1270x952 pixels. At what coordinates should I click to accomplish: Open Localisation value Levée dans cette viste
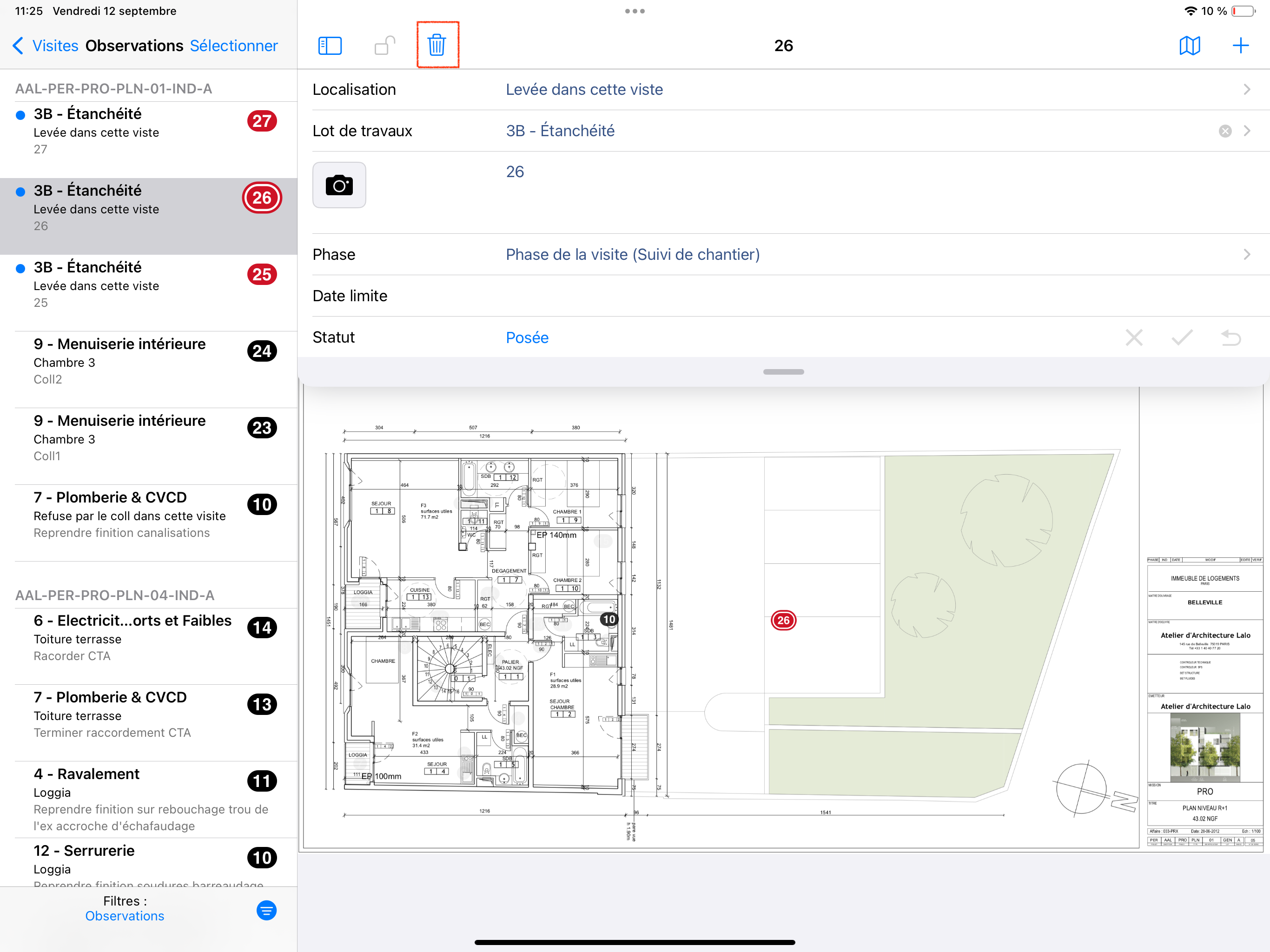(584, 90)
